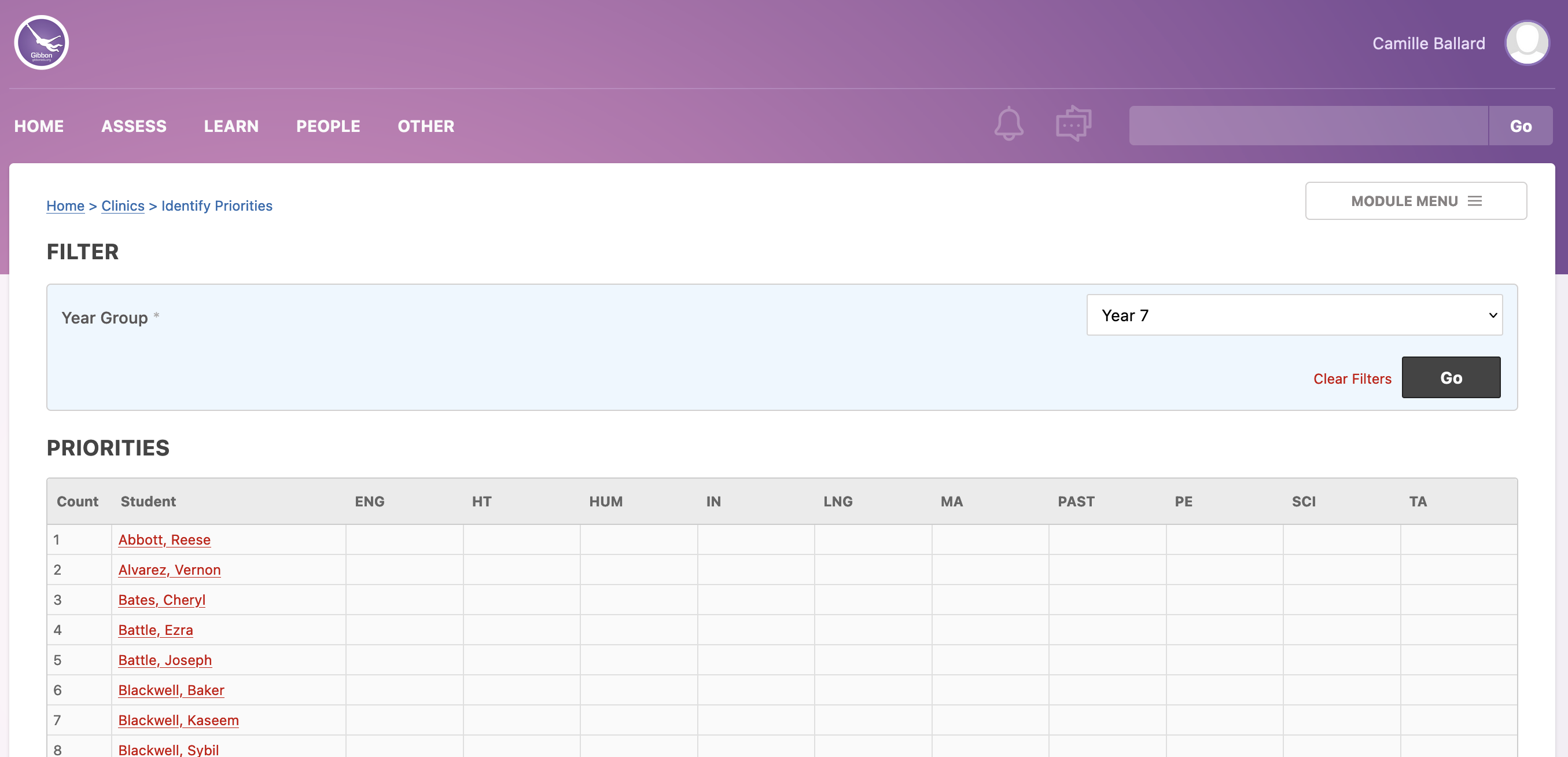Click the FILTER heading
Viewport: 1568px width, 757px height.
click(83, 252)
